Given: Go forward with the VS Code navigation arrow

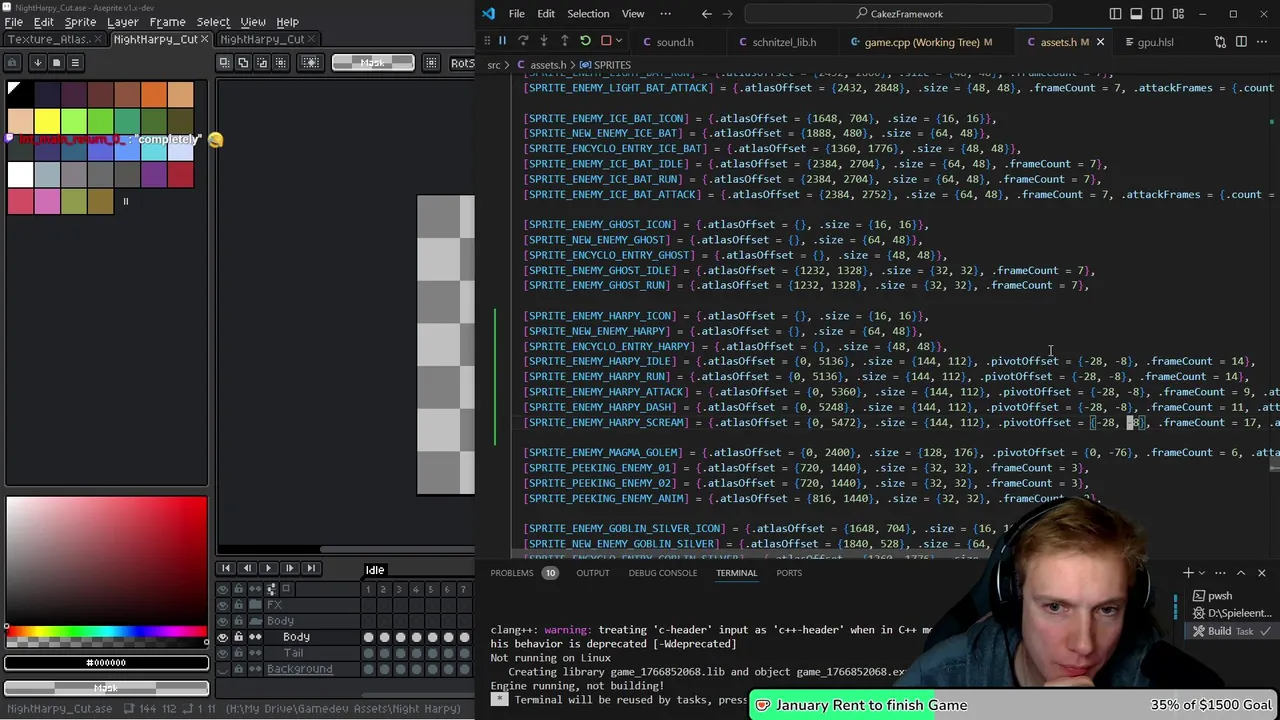Looking at the screenshot, I should (x=728, y=14).
